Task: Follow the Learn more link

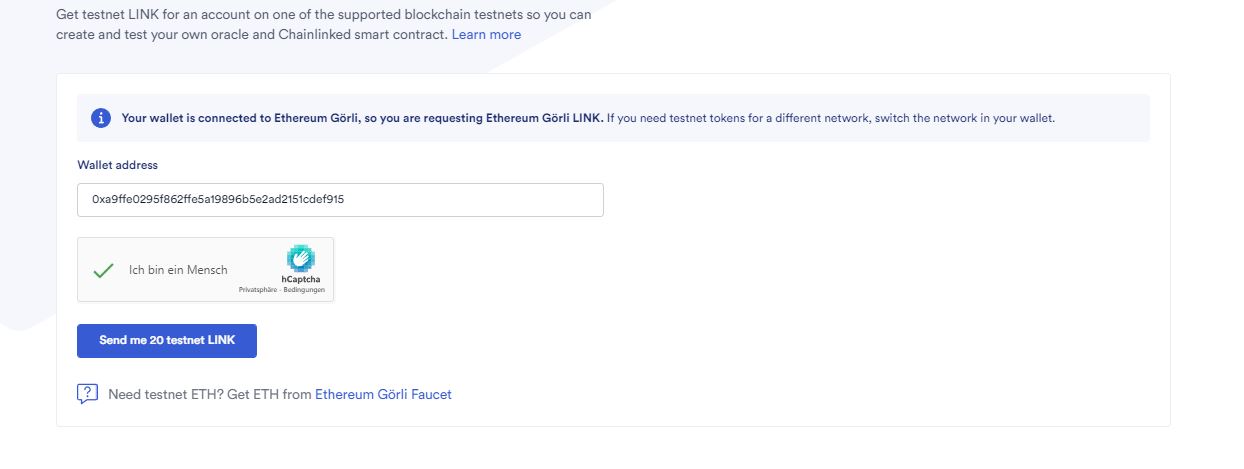Action: click(486, 34)
